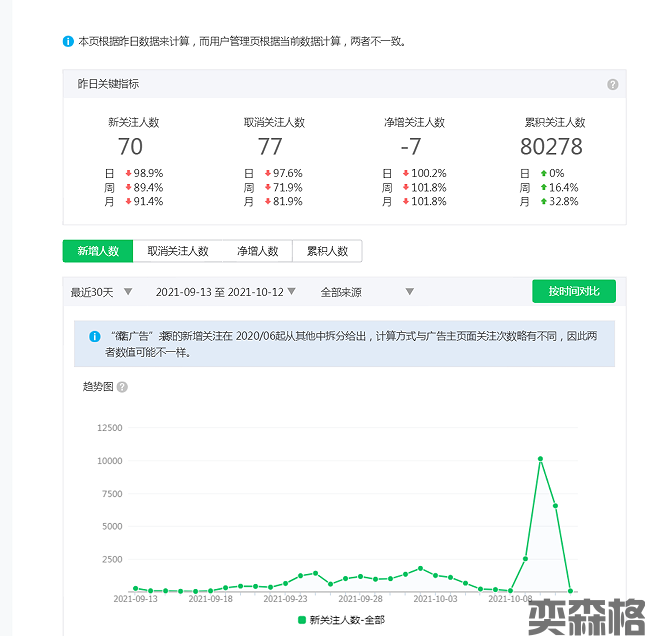Click the question mark beside 趋势图

point(122,386)
